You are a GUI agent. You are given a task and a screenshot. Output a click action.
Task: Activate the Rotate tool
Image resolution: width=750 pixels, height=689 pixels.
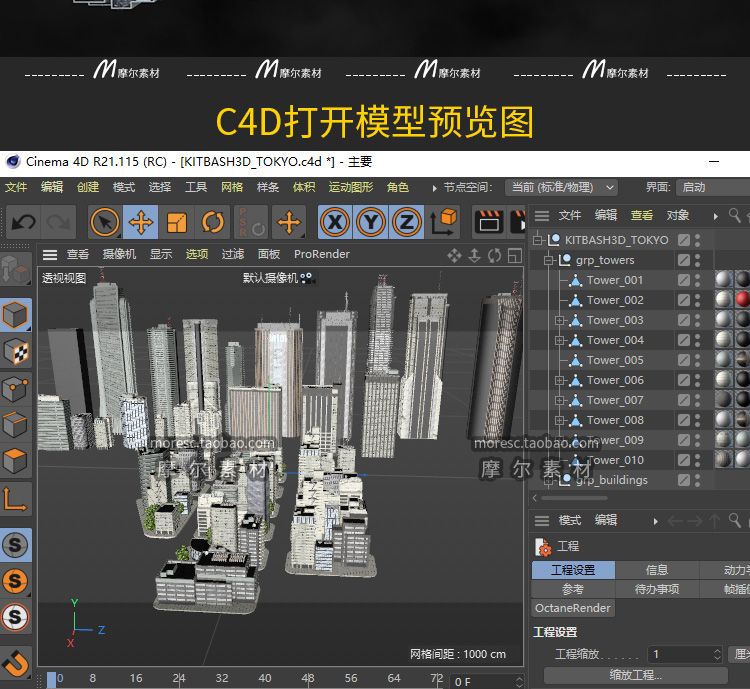pyautogui.click(x=212, y=222)
